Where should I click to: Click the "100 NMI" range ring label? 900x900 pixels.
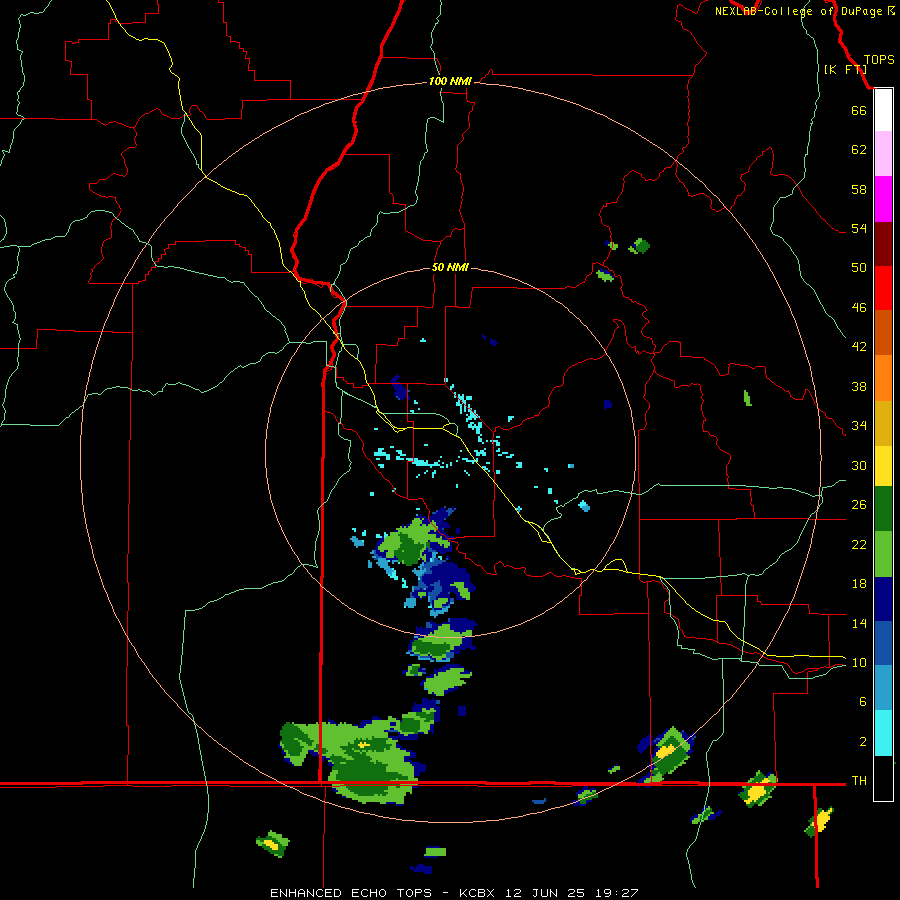pyautogui.click(x=450, y=81)
